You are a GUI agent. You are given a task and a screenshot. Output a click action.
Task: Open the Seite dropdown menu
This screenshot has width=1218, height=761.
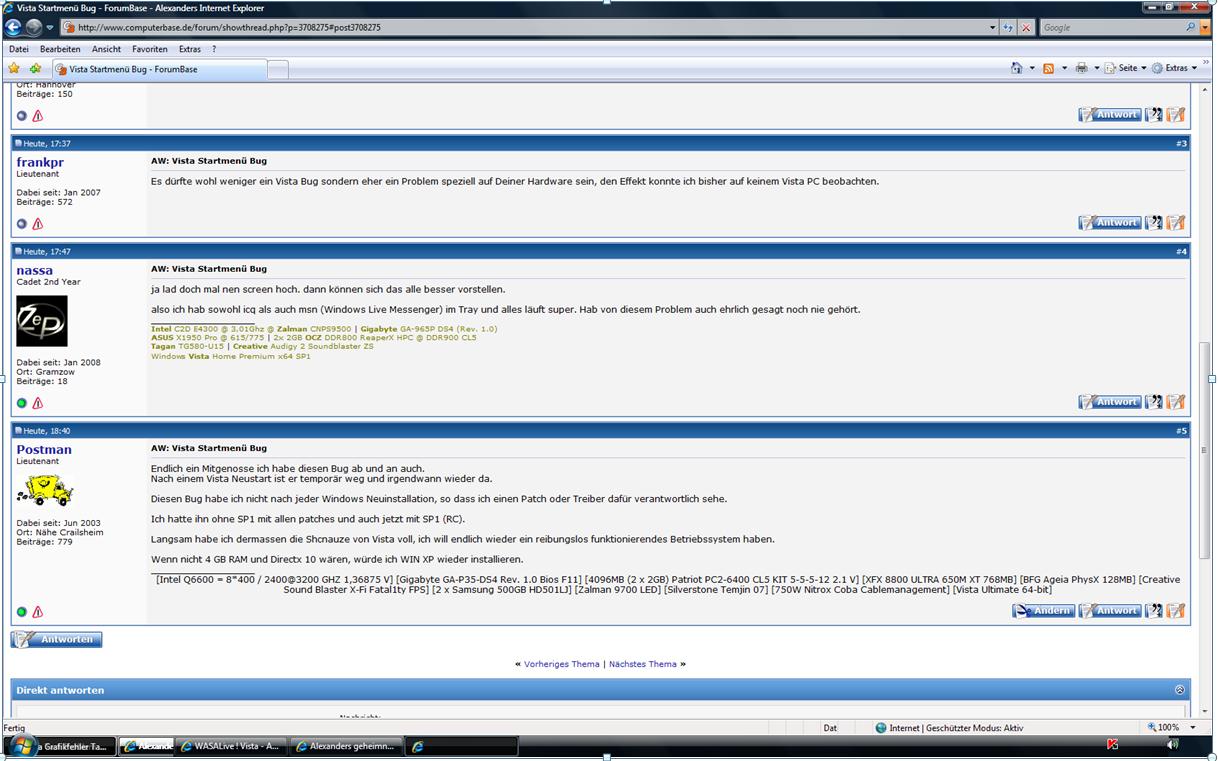(1125, 68)
